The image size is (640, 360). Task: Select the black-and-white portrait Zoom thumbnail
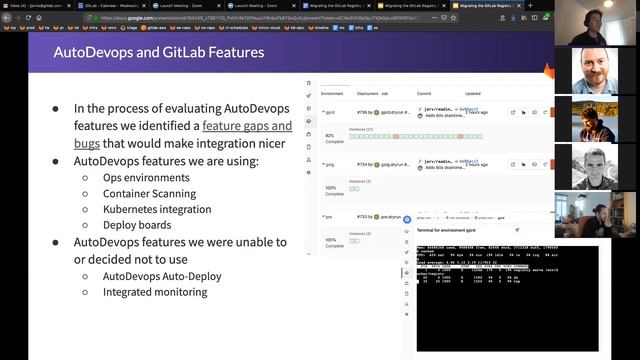pos(595,167)
